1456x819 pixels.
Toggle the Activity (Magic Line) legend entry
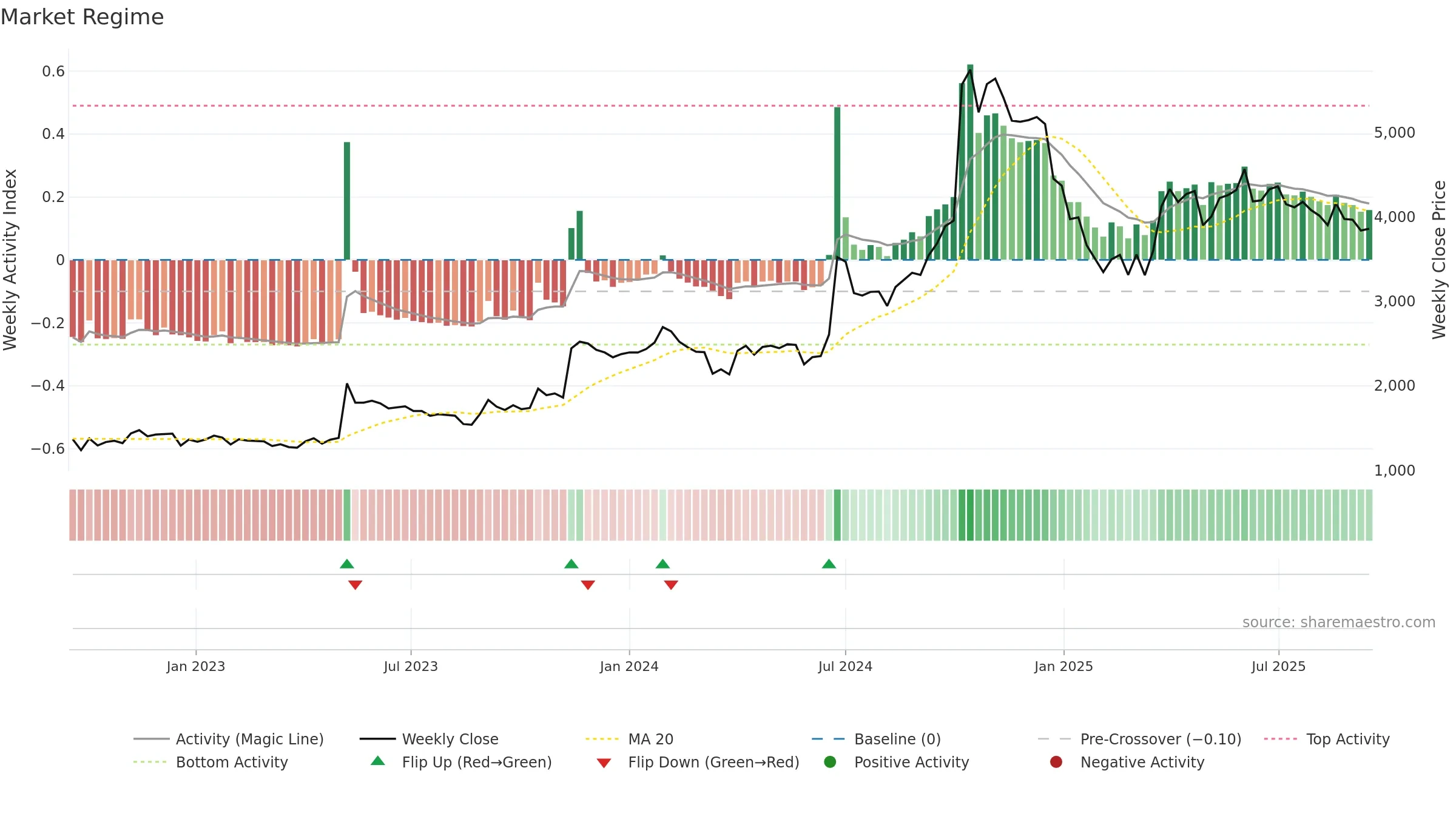pos(229,739)
